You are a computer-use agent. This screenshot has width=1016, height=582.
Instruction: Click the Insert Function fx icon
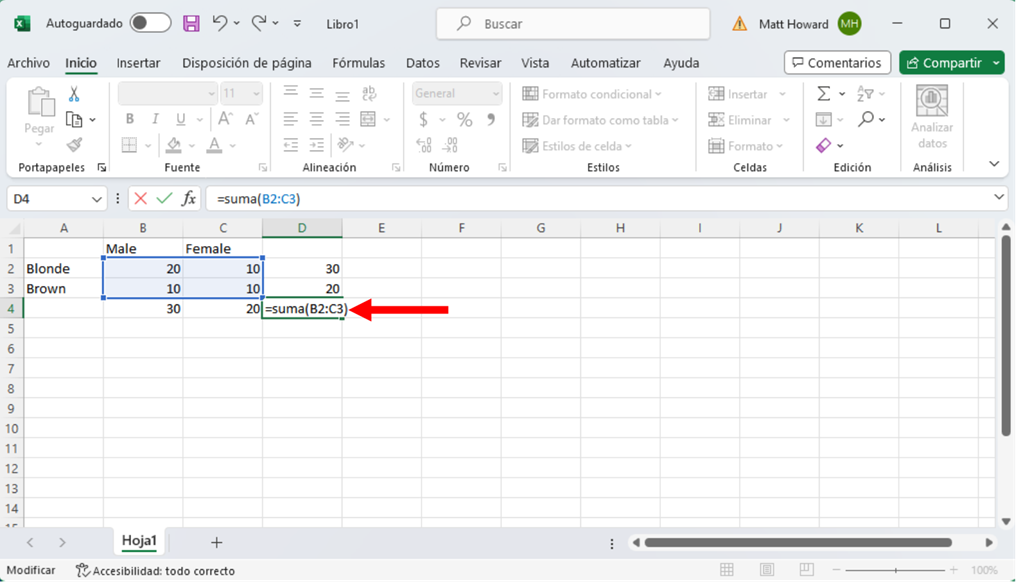(188, 199)
